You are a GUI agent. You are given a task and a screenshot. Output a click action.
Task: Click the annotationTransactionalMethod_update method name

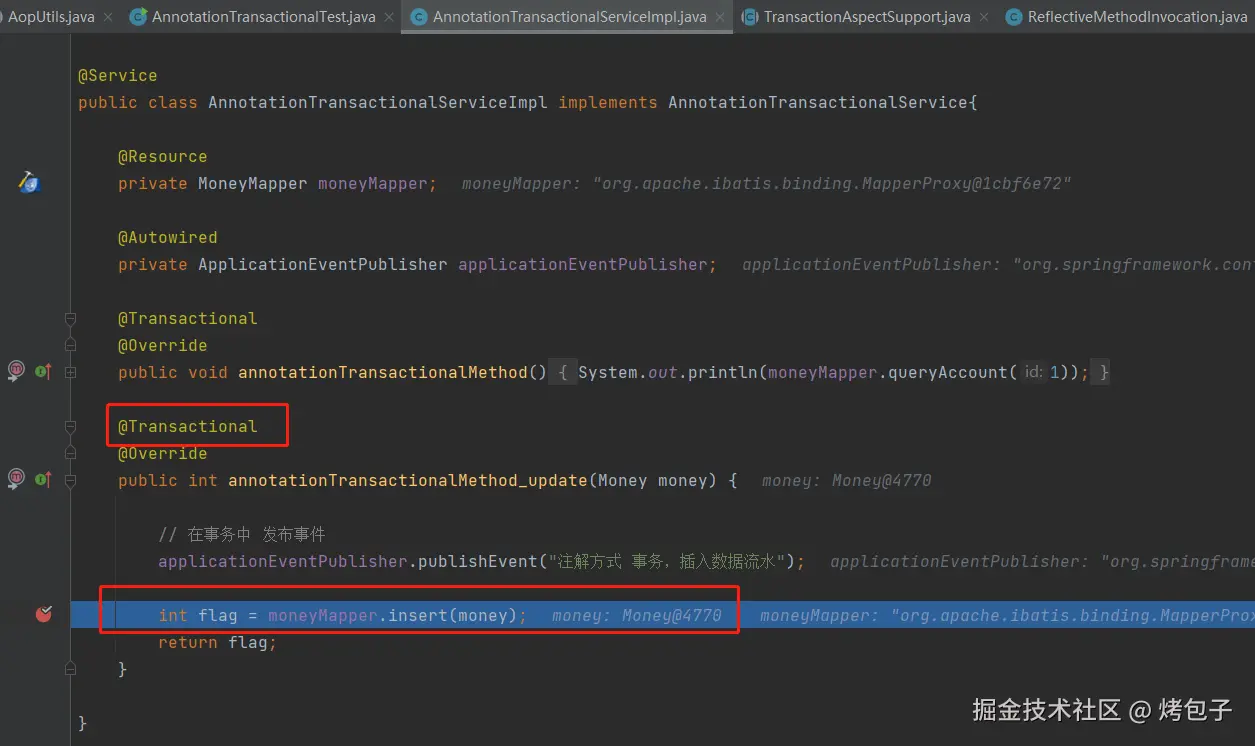[407, 480]
